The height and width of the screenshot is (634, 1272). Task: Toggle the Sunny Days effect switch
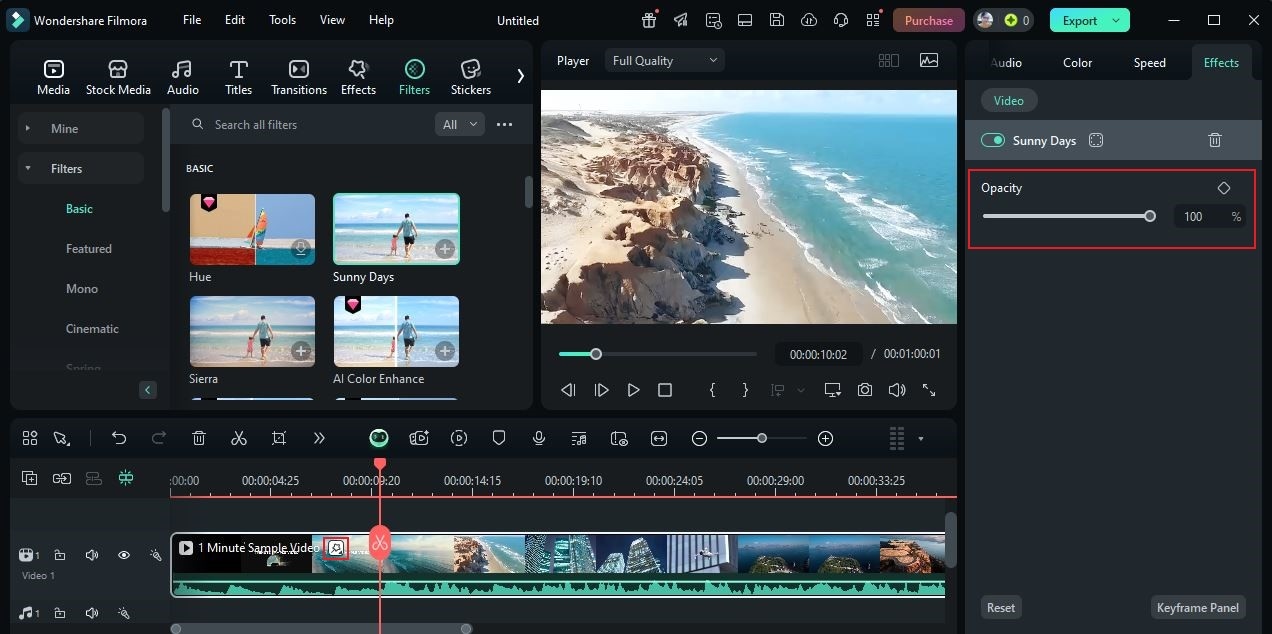993,141
